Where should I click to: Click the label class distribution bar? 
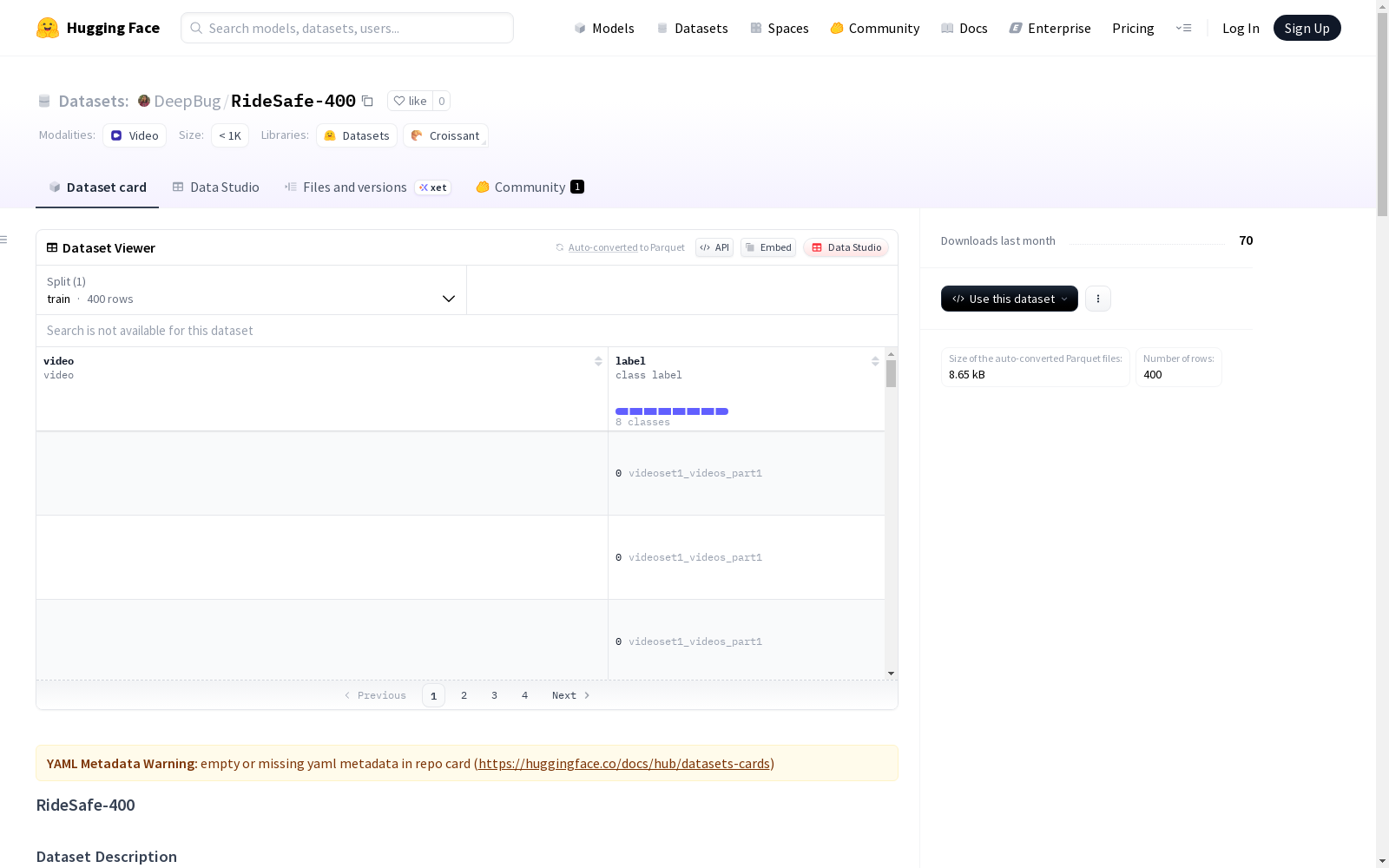point(672,411)
